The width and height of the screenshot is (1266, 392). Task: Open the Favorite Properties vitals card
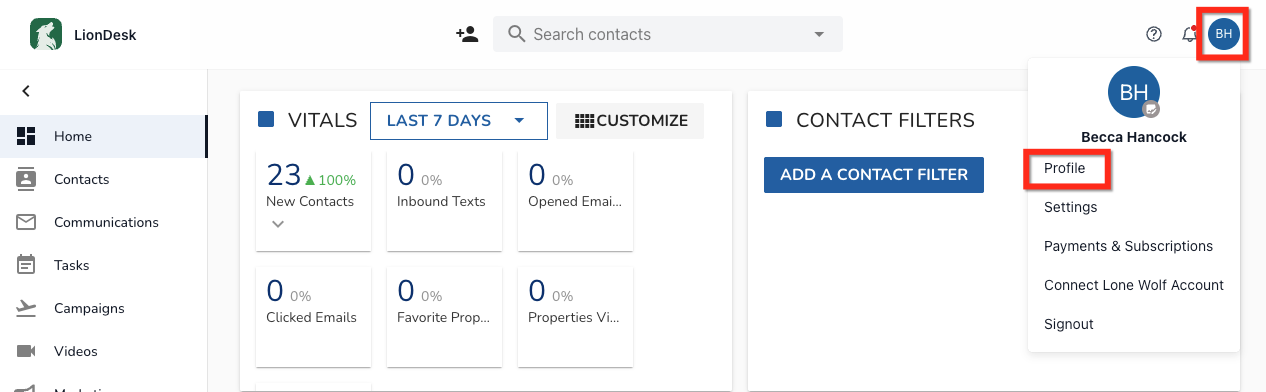click(x=444, y=317)
